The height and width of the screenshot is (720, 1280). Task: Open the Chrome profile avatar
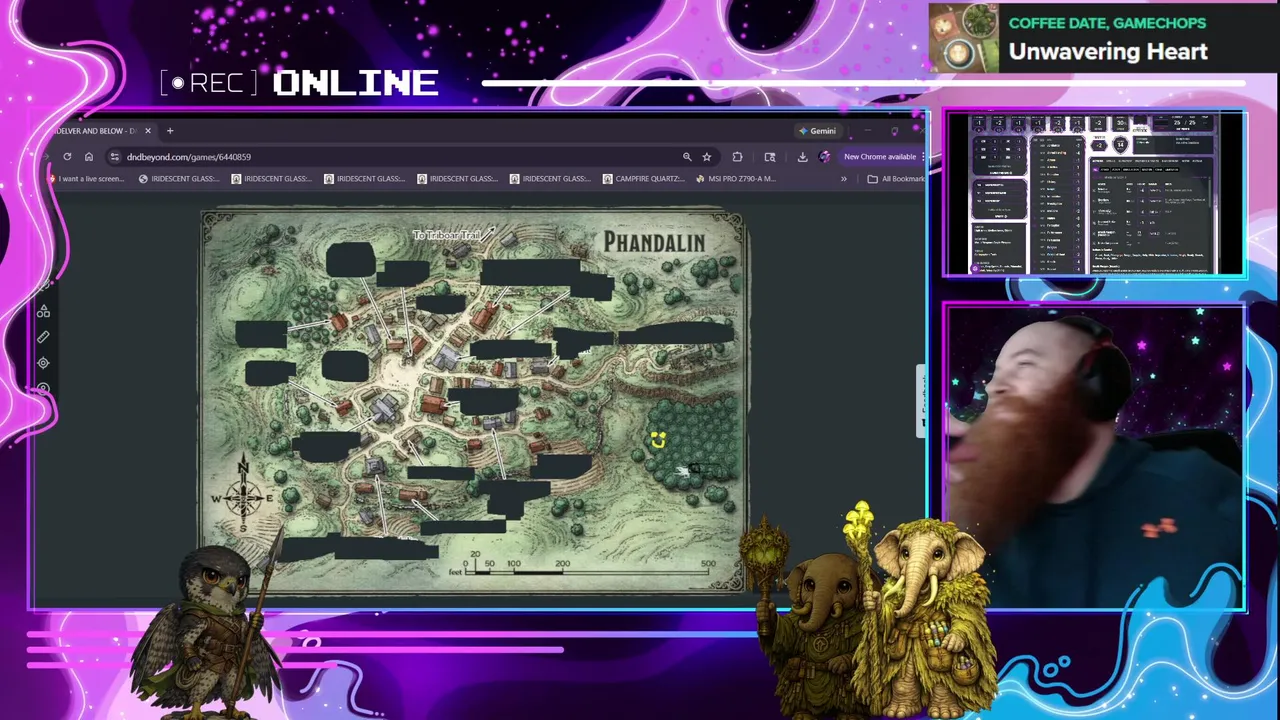[x=824, y=157]
